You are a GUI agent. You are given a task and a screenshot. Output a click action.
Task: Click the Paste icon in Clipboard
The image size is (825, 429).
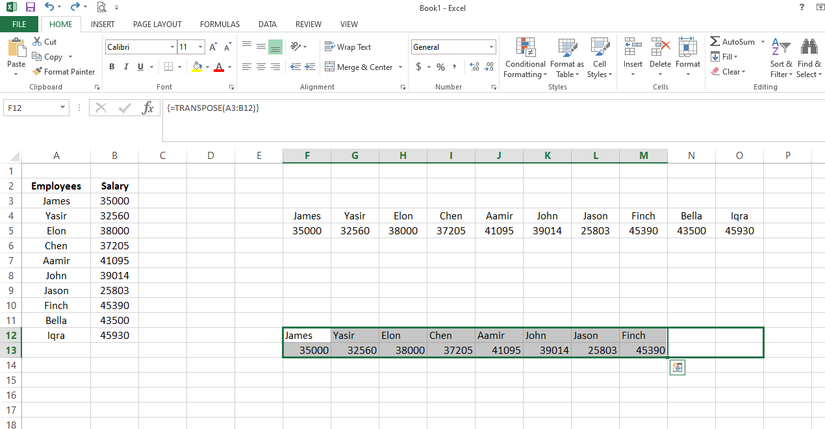(x=16, y=48)
